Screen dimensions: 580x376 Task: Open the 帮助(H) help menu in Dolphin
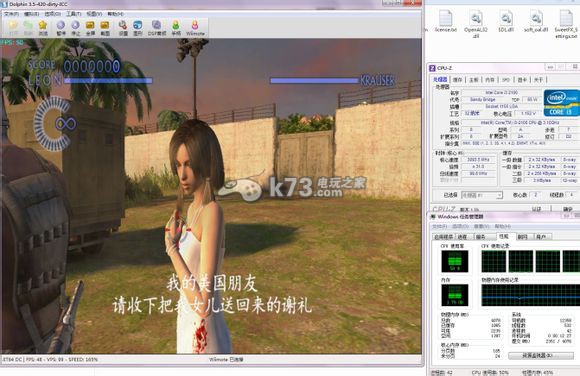click(115, 14)
